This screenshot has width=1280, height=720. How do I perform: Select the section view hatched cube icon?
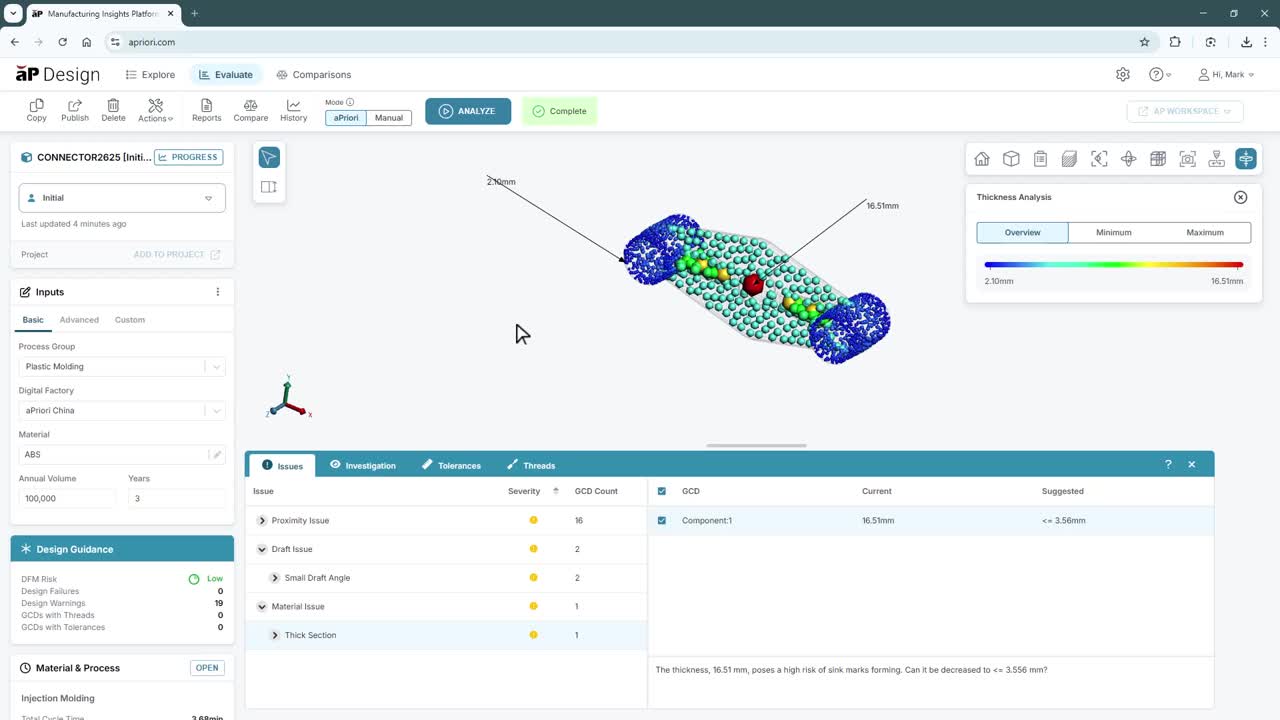pos(1069,159)
